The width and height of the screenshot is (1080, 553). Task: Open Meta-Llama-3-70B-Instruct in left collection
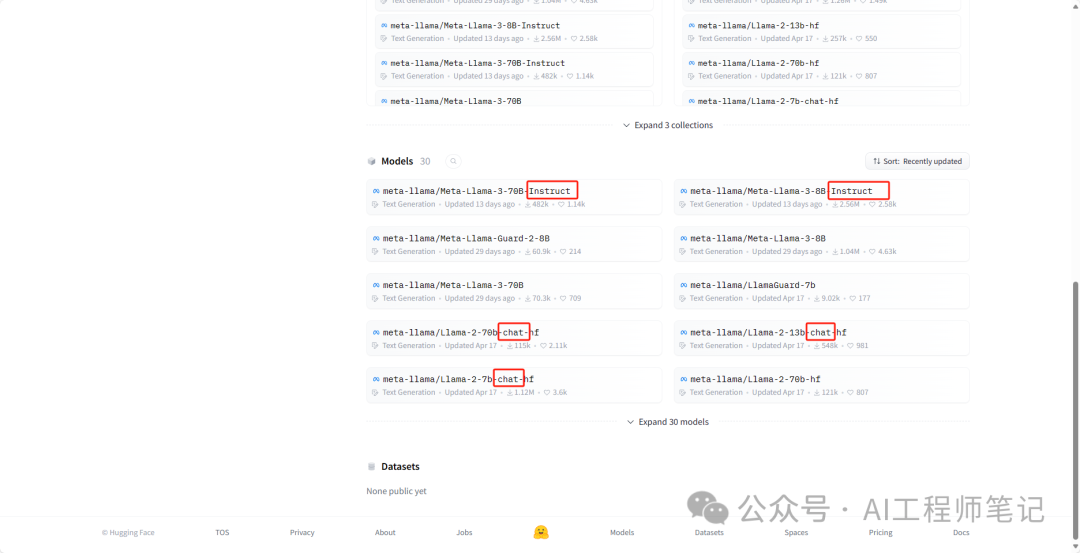click(514, 69)
